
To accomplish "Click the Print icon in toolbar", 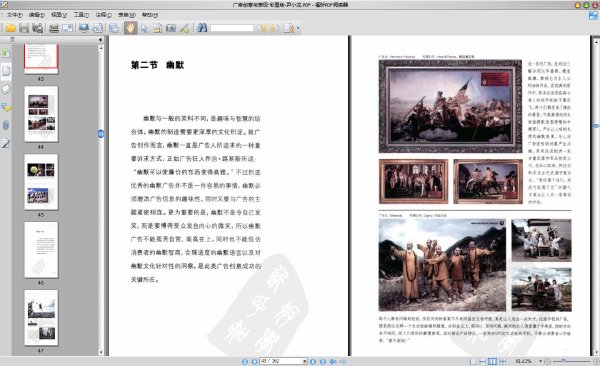I will pos(54,28).
